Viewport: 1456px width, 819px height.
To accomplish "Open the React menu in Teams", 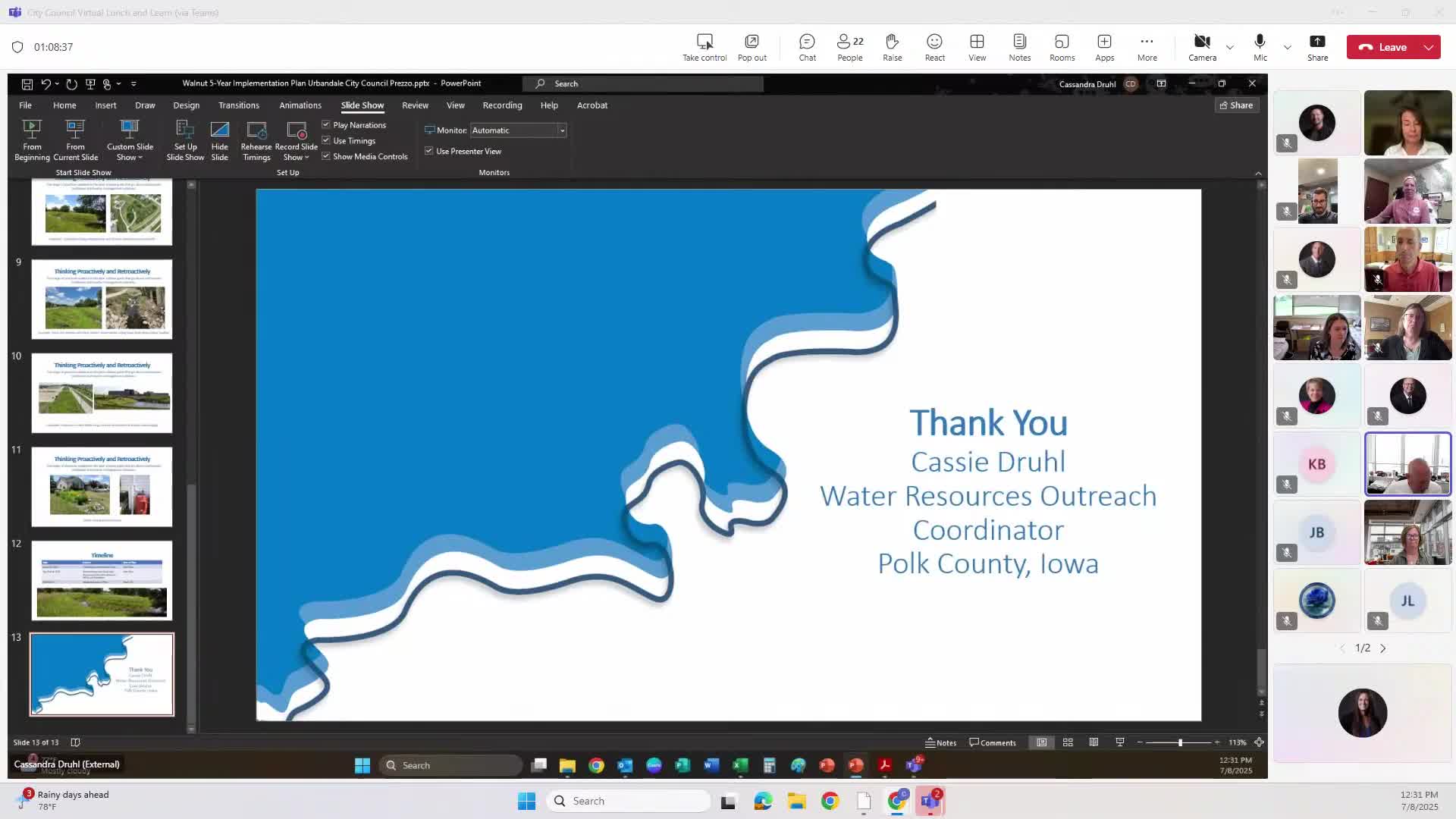I will click(934, 46).
